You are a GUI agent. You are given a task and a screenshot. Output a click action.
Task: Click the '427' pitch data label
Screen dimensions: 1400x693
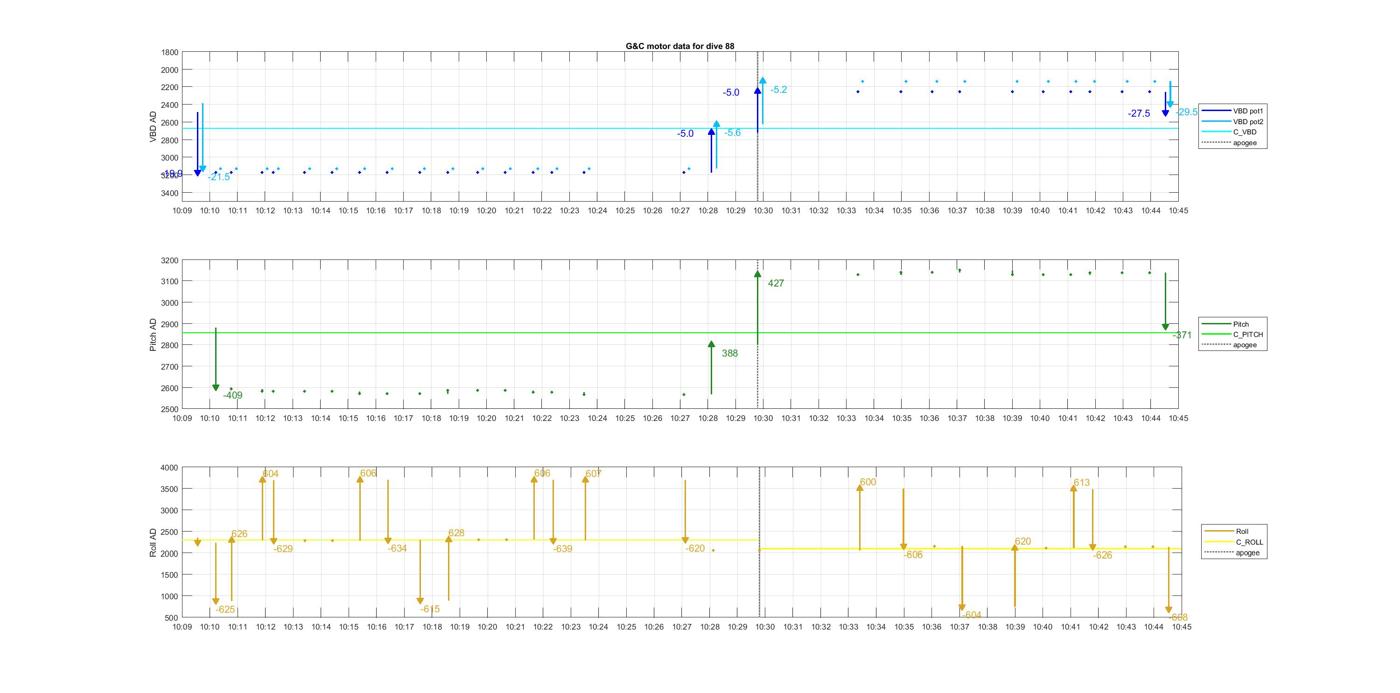pyautogui.click(x=776, y=283)
